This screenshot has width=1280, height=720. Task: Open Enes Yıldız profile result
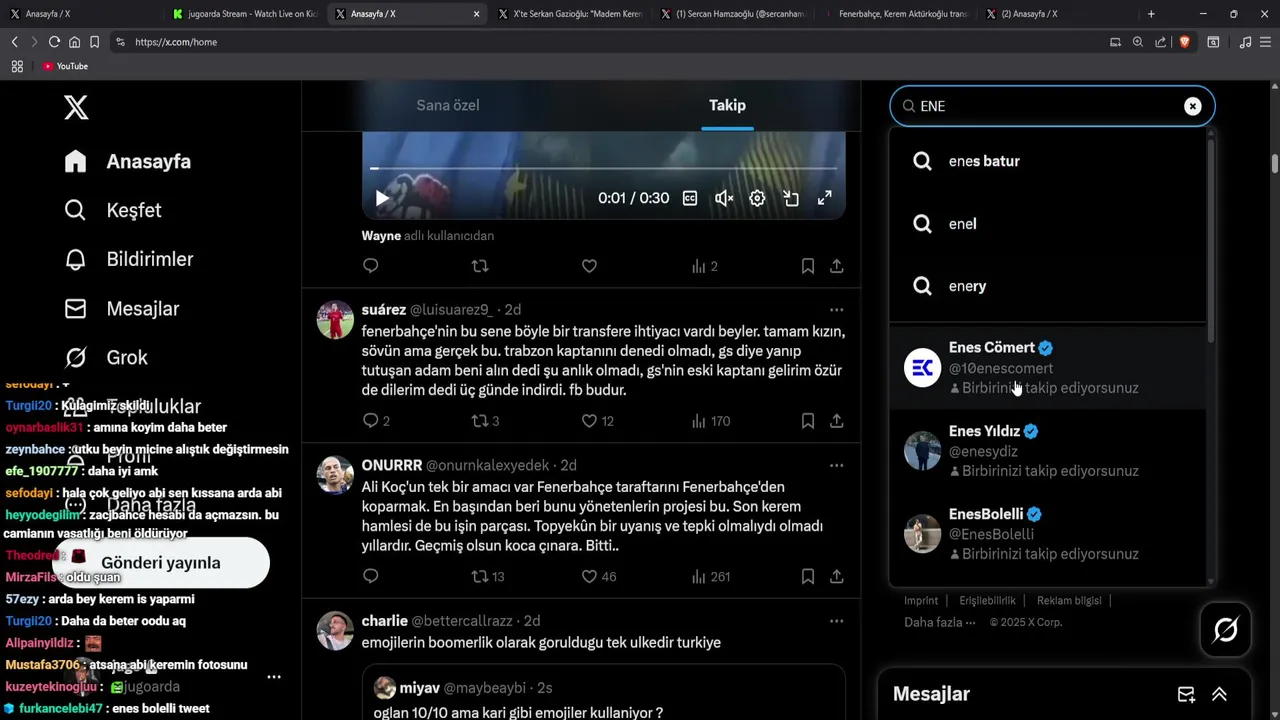click(x=1047, y=450)
